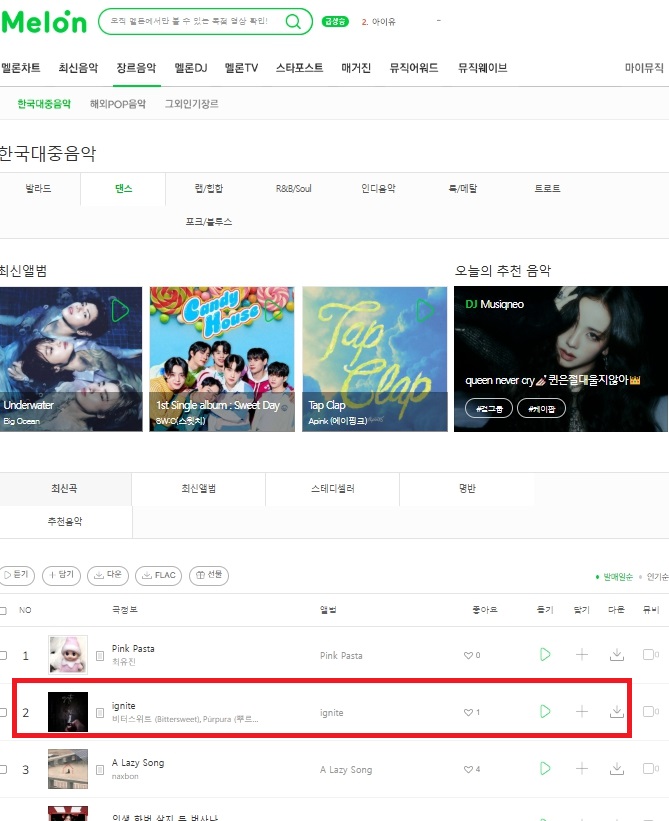Toggle the select-all checkbox in NO header
669x821 pixels.
coord(3,611)
